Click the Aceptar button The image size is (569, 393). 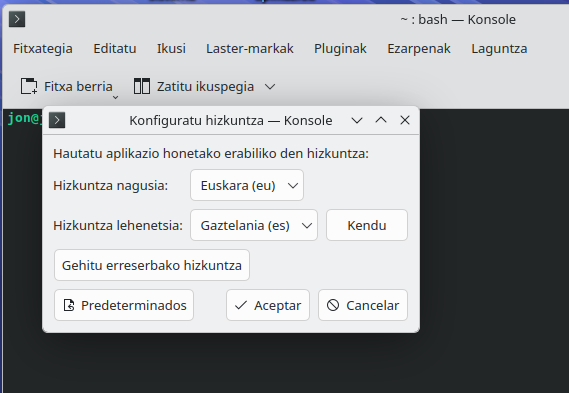268,305
